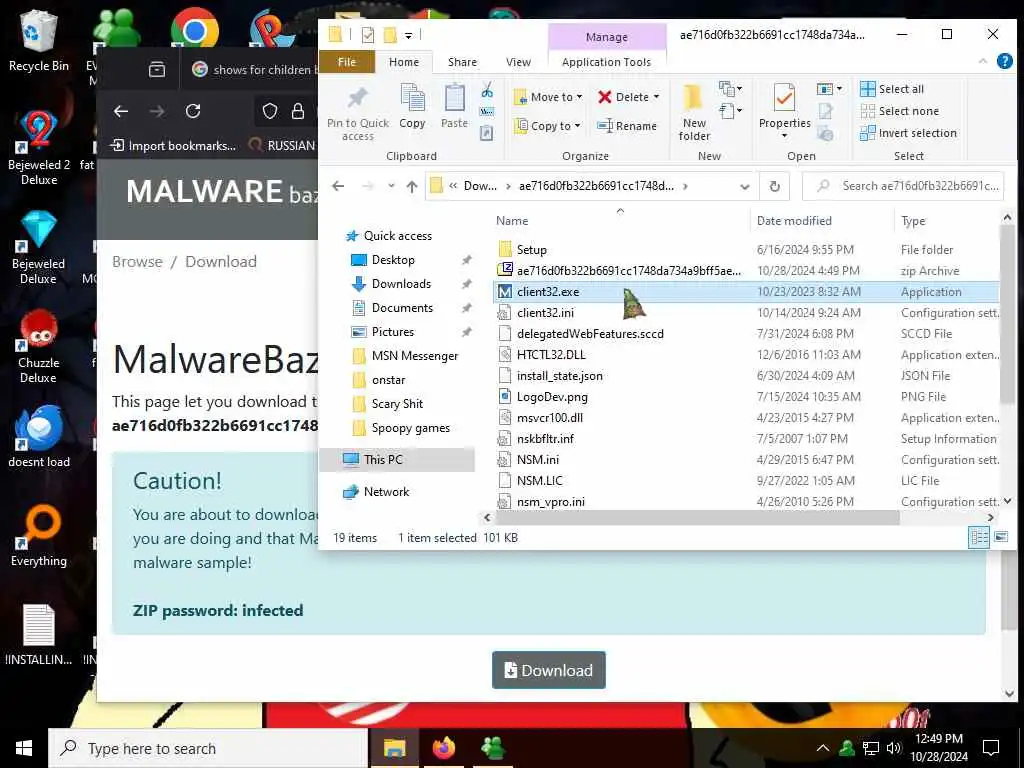The width and height of the screenshot is (1024, 768).
Task: Select the Setup folder
Action: click(531, 250)
